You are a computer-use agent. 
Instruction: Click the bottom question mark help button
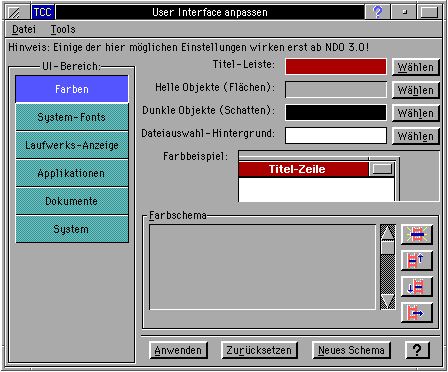(418, 350)
